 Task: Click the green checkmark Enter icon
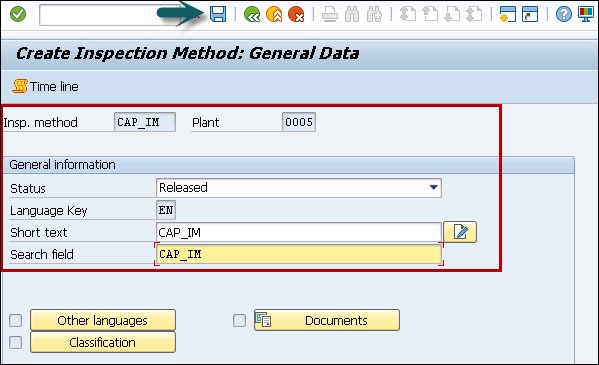click(18, 15)
